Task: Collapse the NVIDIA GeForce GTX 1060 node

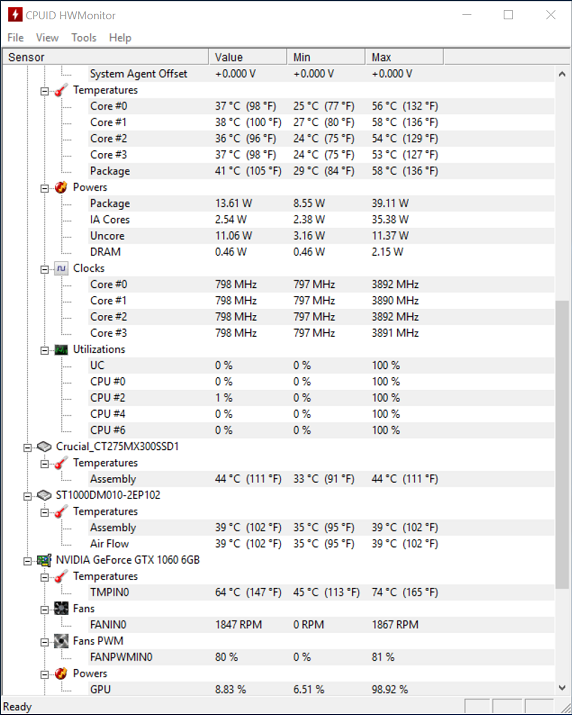Action: (27, 561)
